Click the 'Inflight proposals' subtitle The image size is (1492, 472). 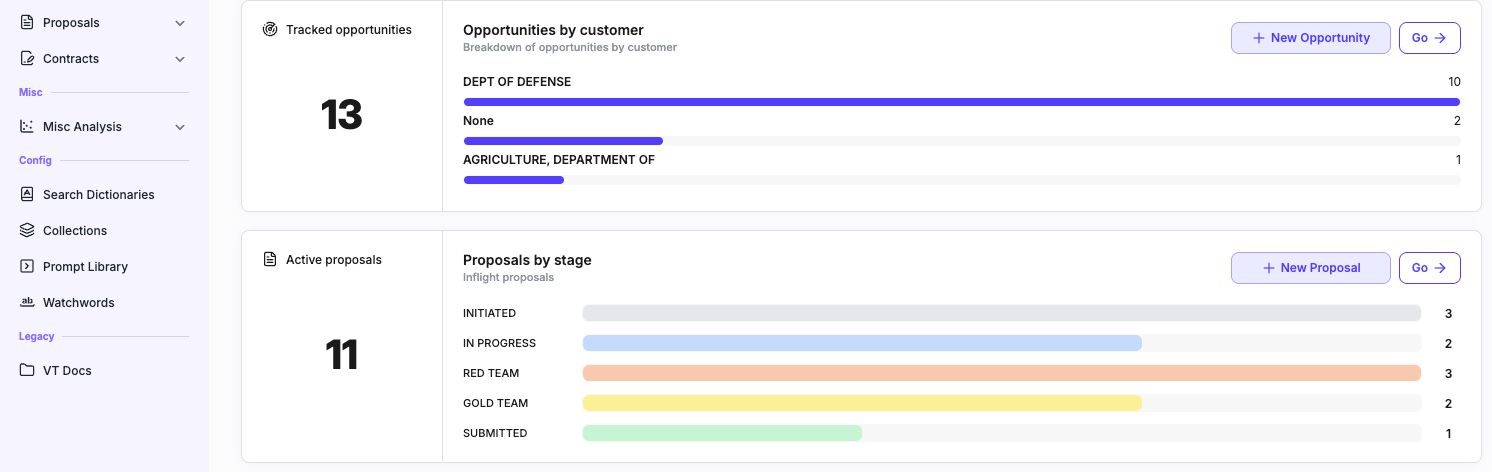[x=508, y=277]
